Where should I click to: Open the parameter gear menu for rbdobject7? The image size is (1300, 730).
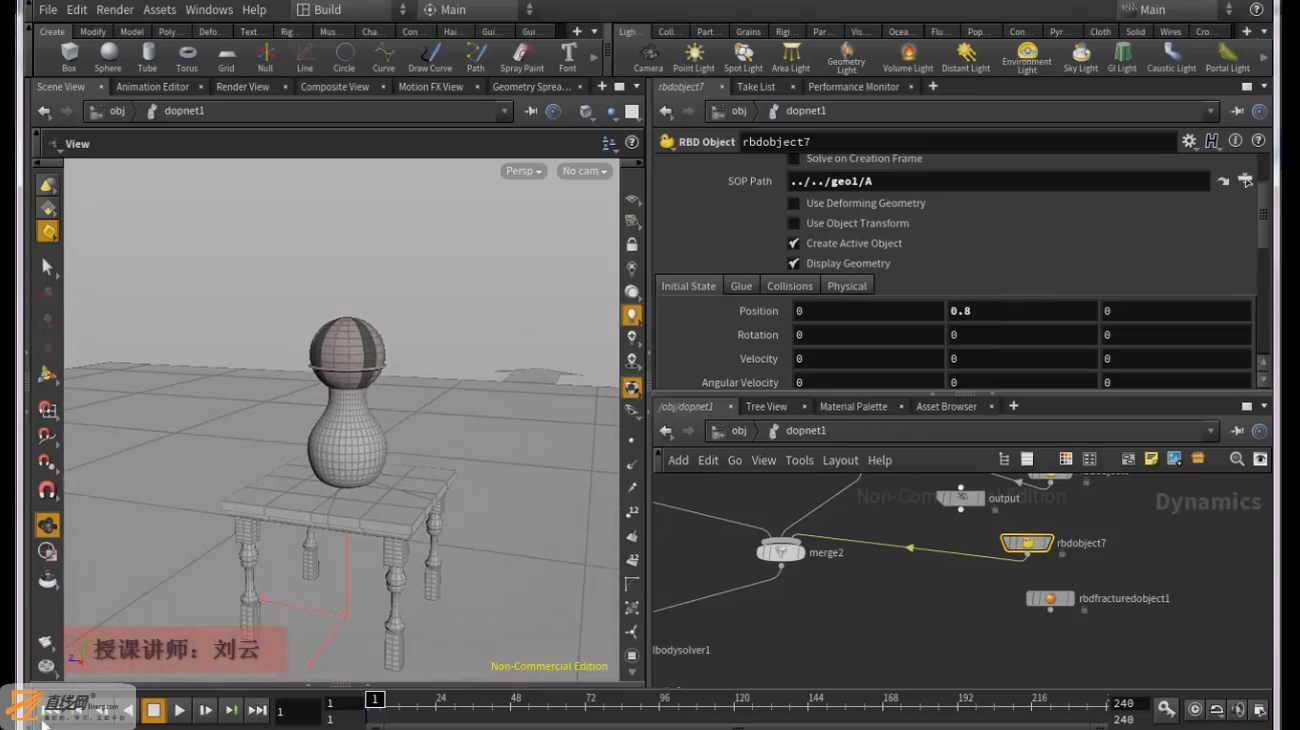[1189, 142]
